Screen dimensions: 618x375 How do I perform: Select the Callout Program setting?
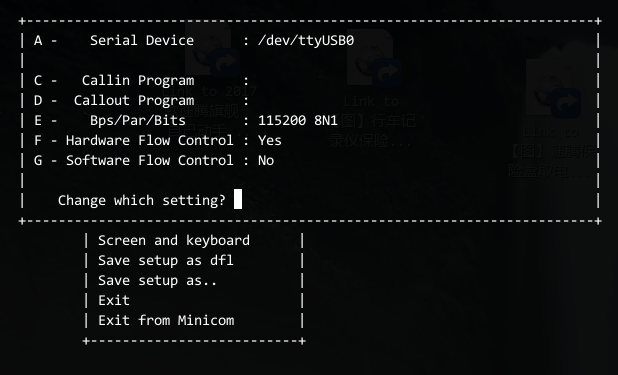tap(134, 101)
